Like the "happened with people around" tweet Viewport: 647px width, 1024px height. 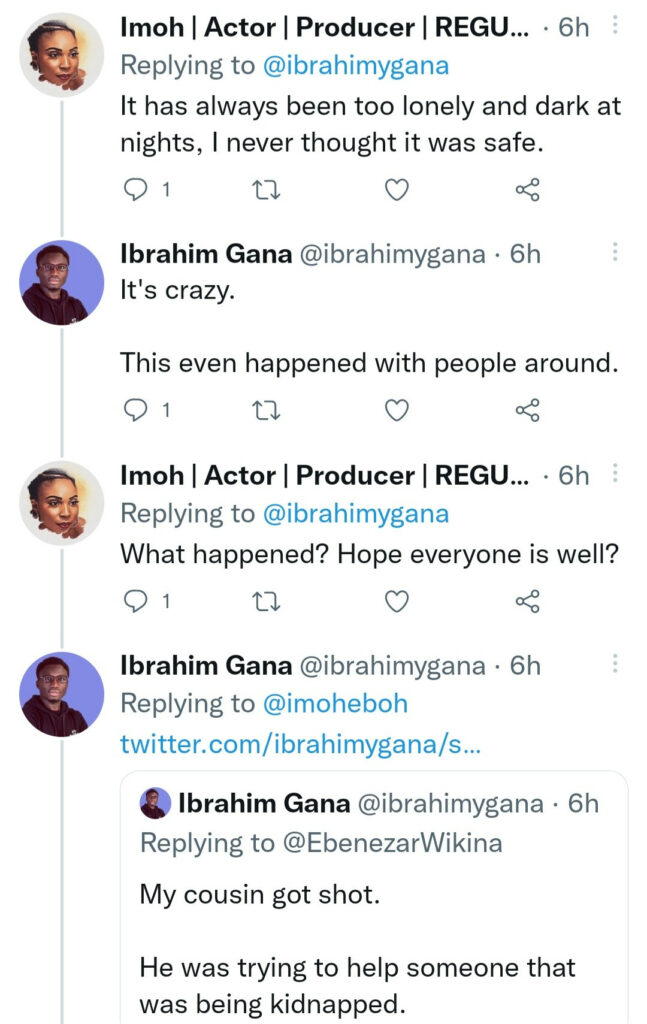tap(397, 409)
